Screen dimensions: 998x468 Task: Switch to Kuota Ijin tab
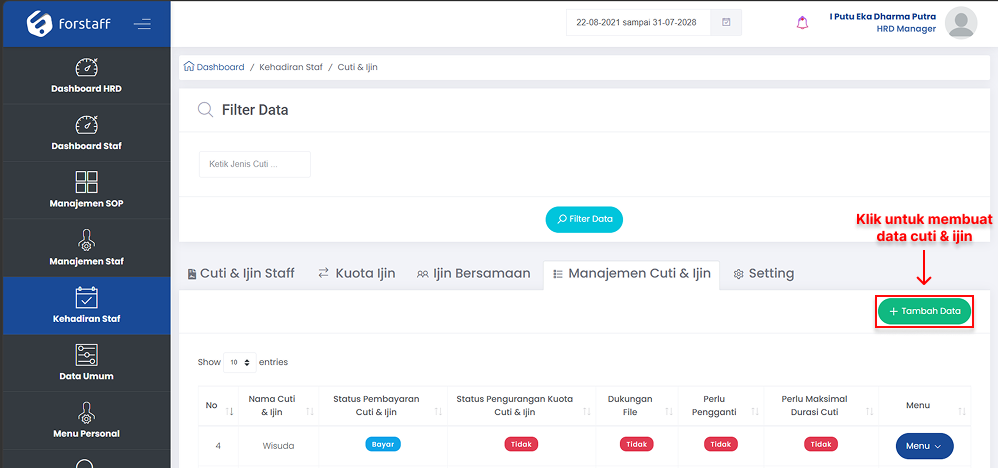pyautogui.click(x=357, y=274)
